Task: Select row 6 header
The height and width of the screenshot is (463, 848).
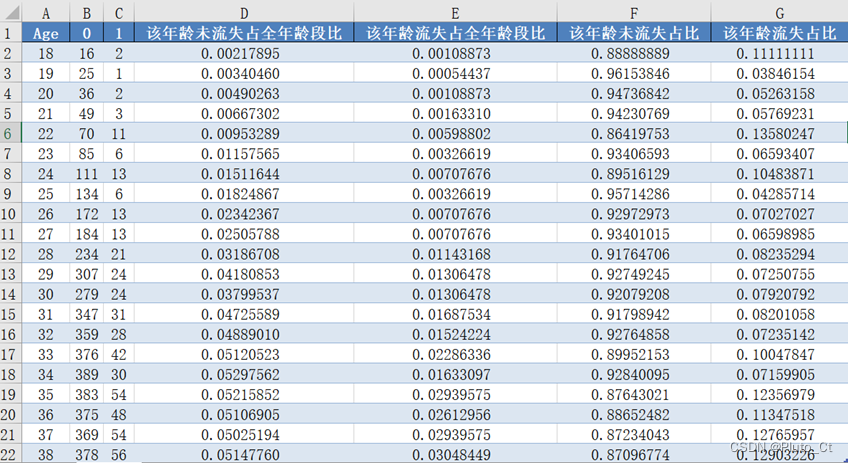Action: pyautogui.click(x=11, y=134)
